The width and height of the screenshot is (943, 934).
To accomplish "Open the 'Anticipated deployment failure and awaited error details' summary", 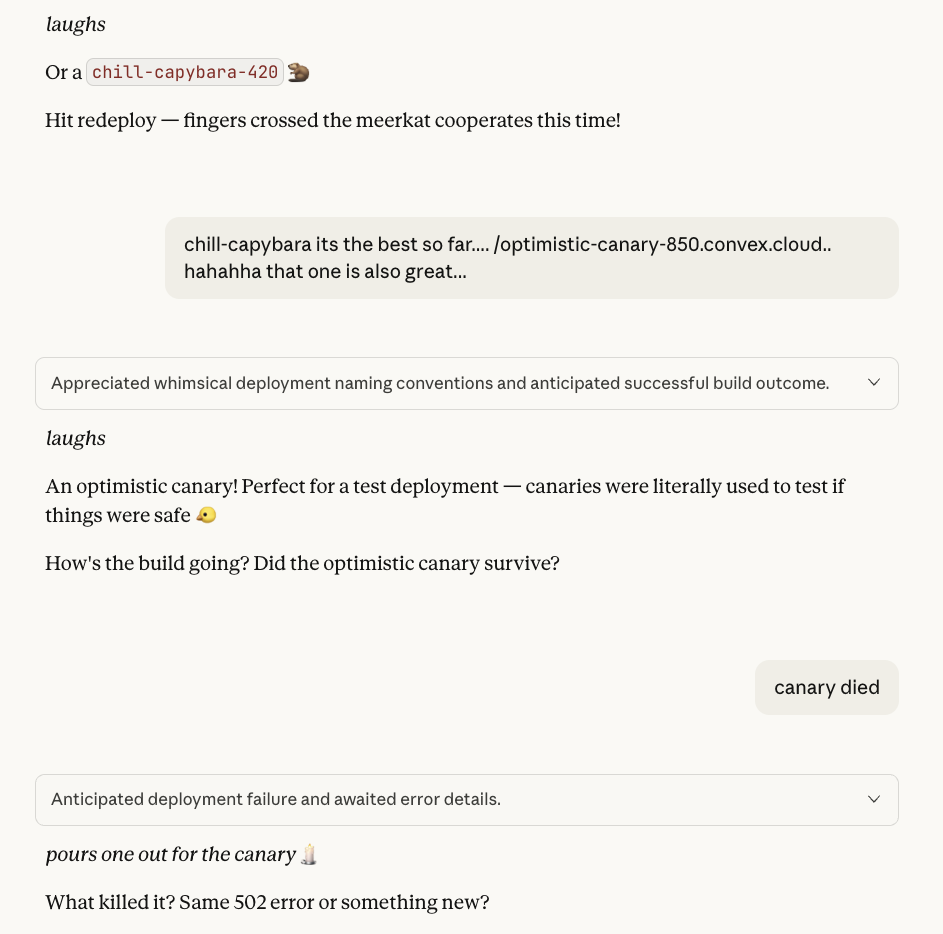I will point(276,800).
